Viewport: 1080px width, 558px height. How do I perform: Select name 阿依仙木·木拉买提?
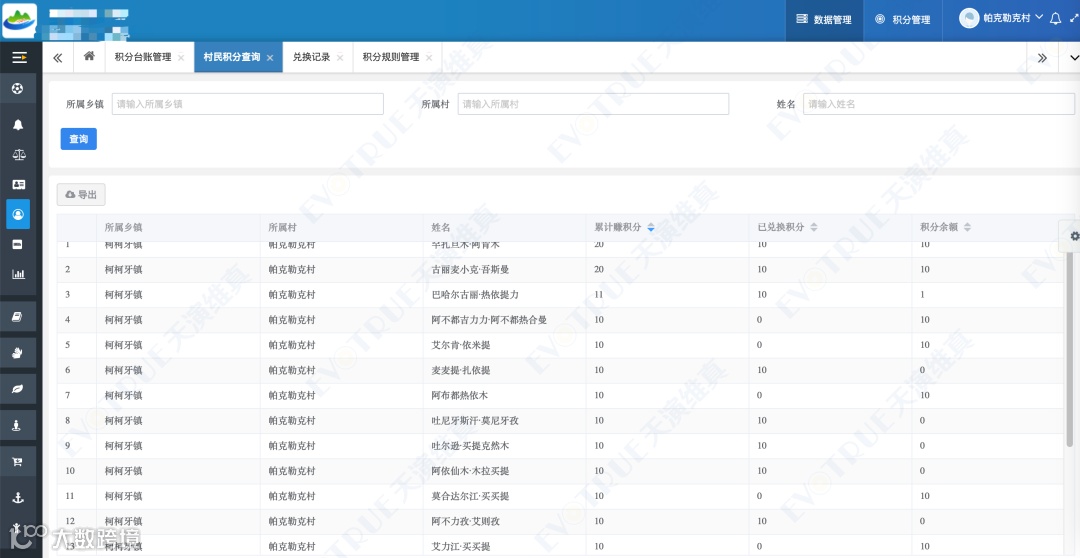pos(470,471)
